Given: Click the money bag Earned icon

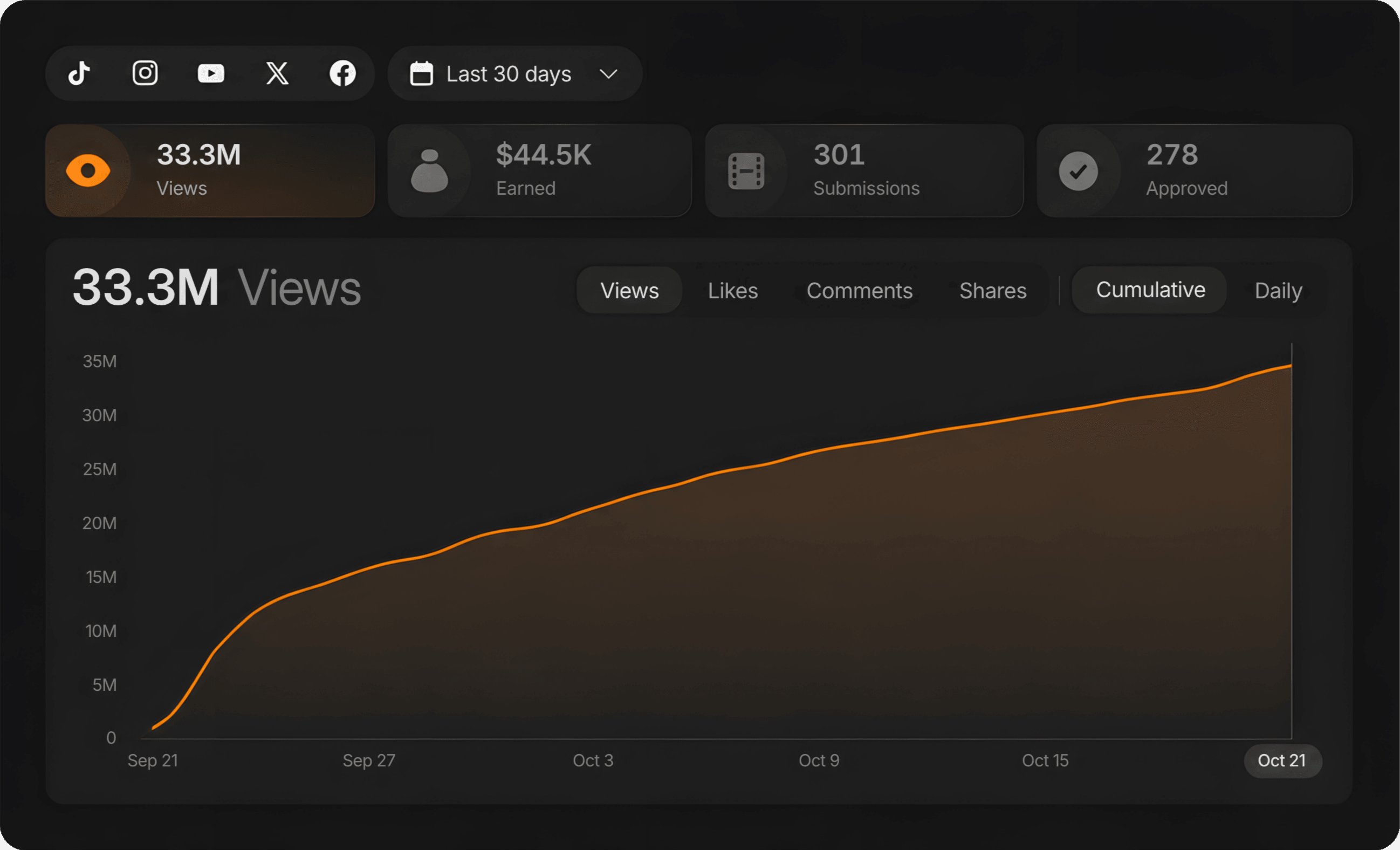Looking at the screenshot, I should click(429, 170).
